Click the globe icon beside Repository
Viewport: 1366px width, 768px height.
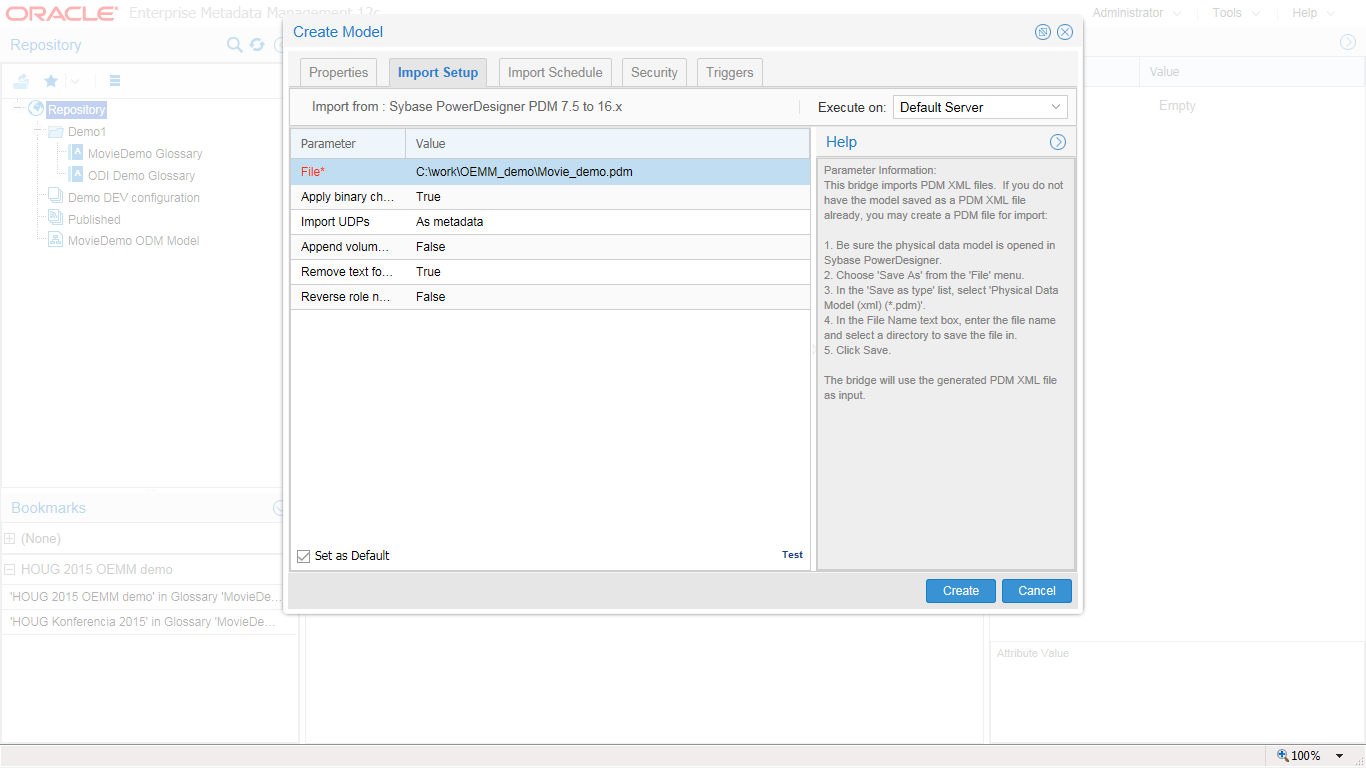(37, 109)
